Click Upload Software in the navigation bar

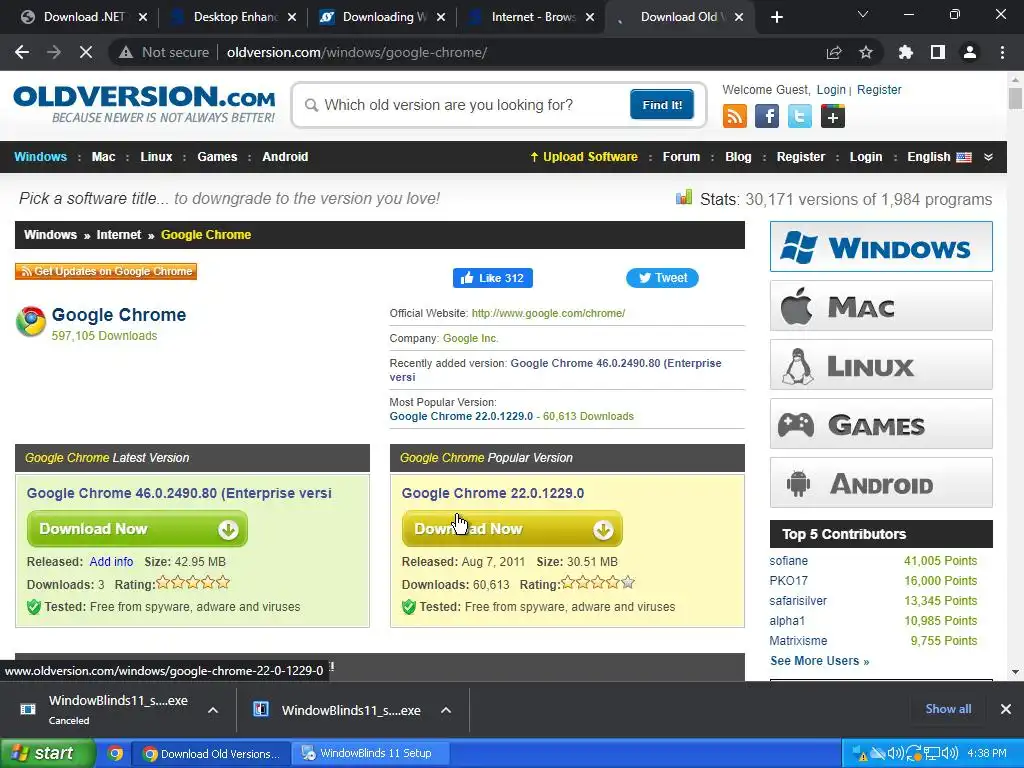584,157
